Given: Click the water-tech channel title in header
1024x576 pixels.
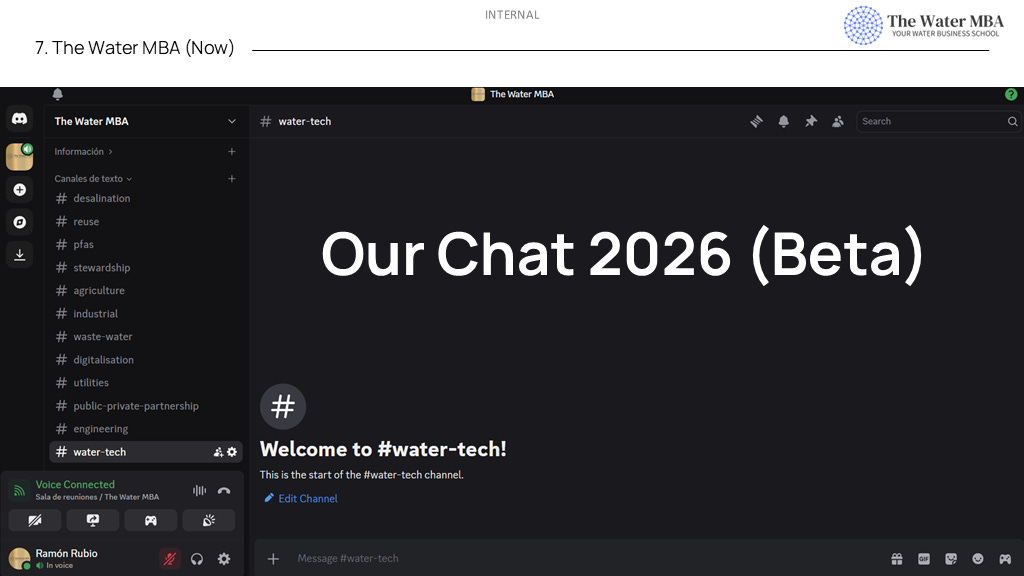Looking at the screenshot, I should pyautogui.click(x=304, y=121).
